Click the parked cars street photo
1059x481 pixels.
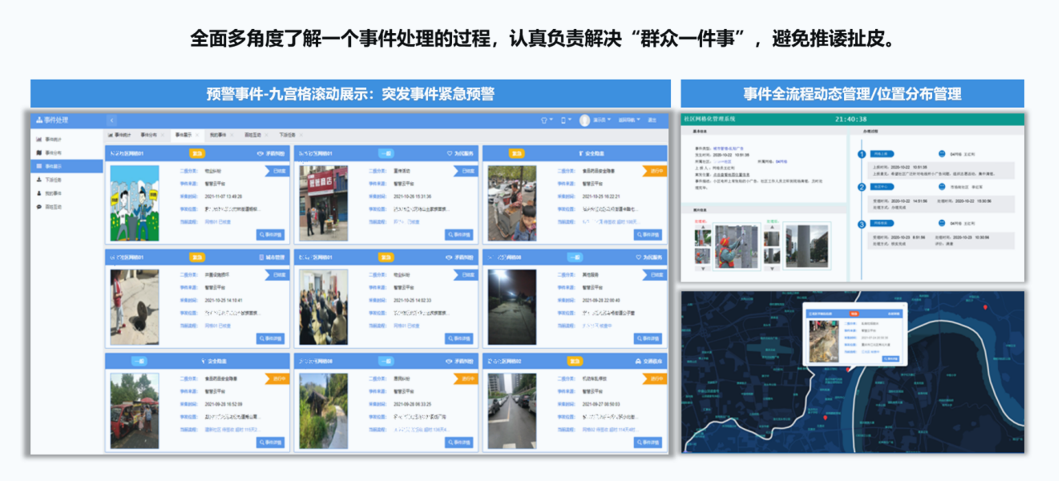click(511, 411)
